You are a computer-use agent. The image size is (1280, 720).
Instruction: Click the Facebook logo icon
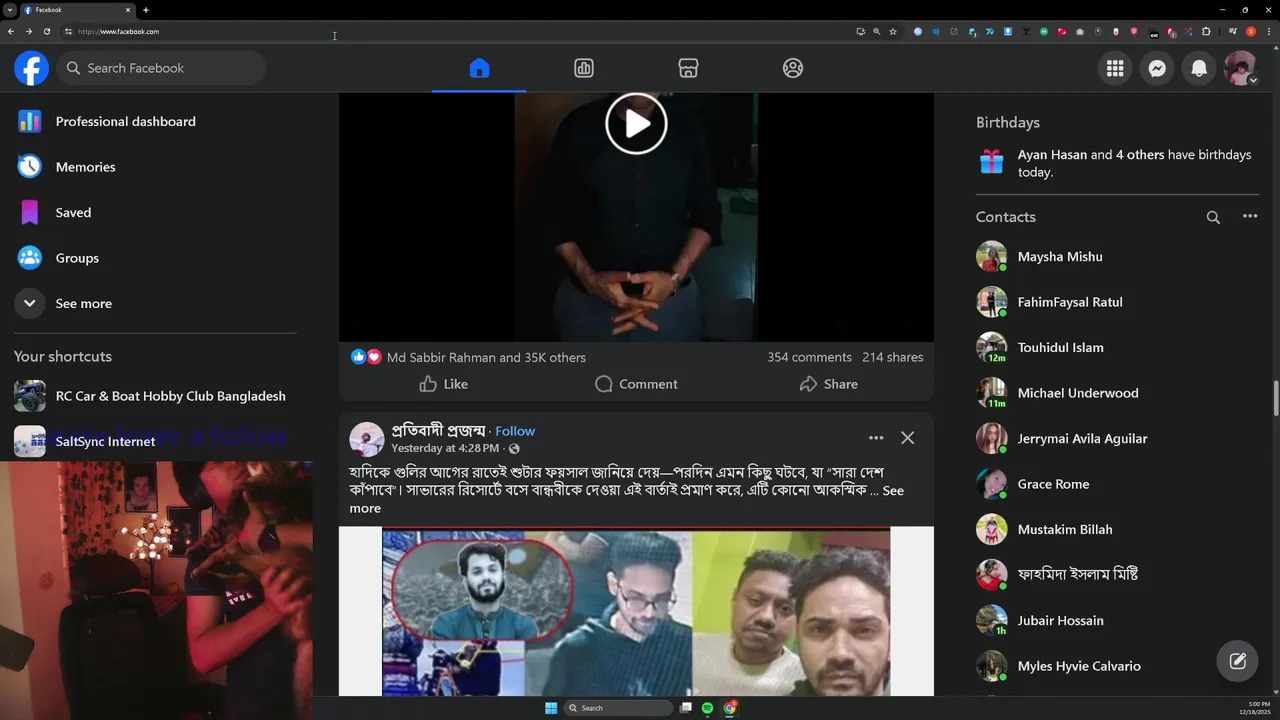coord(31,68)
